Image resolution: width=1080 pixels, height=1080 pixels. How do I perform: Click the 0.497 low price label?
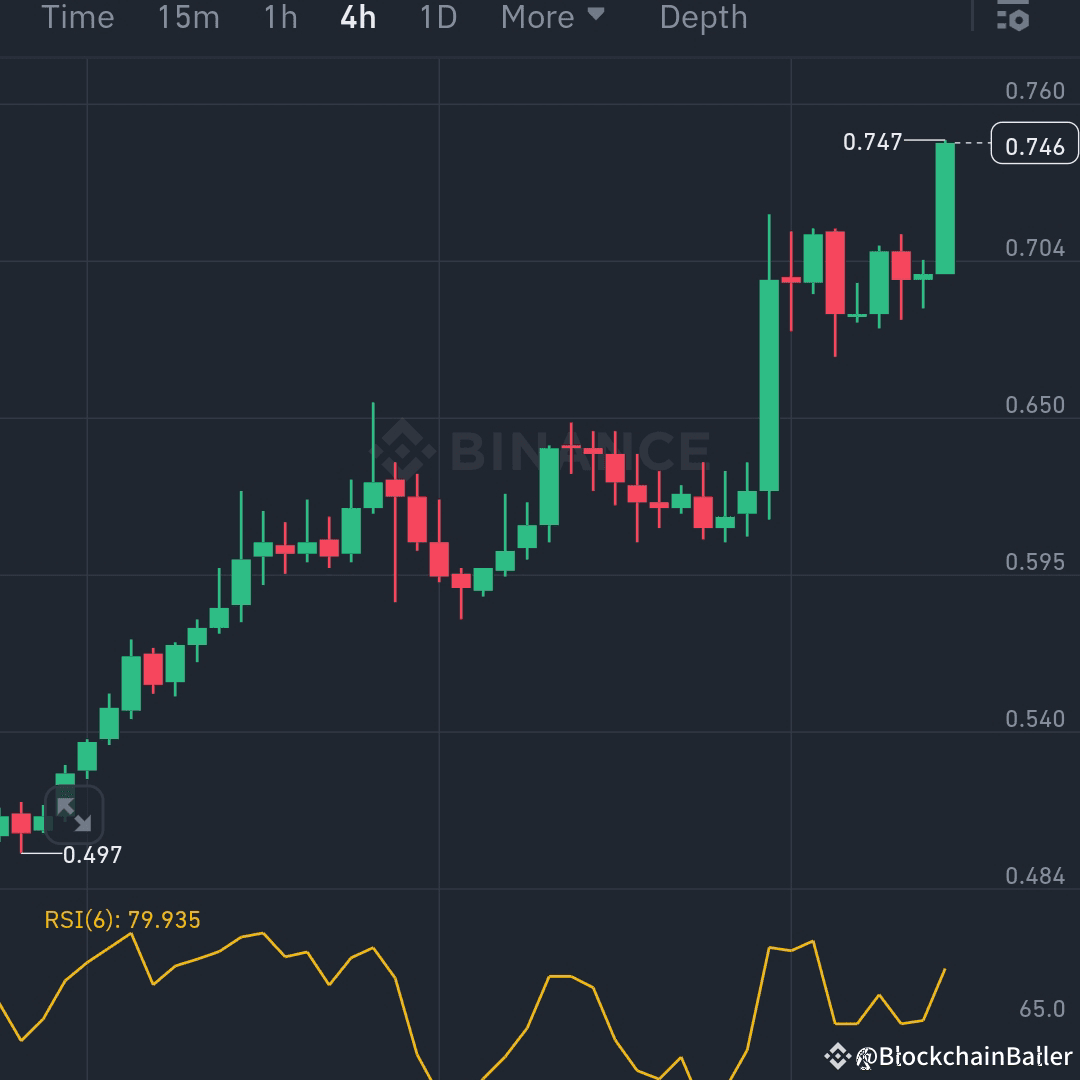pyautogui.click(x=93, y=855)
